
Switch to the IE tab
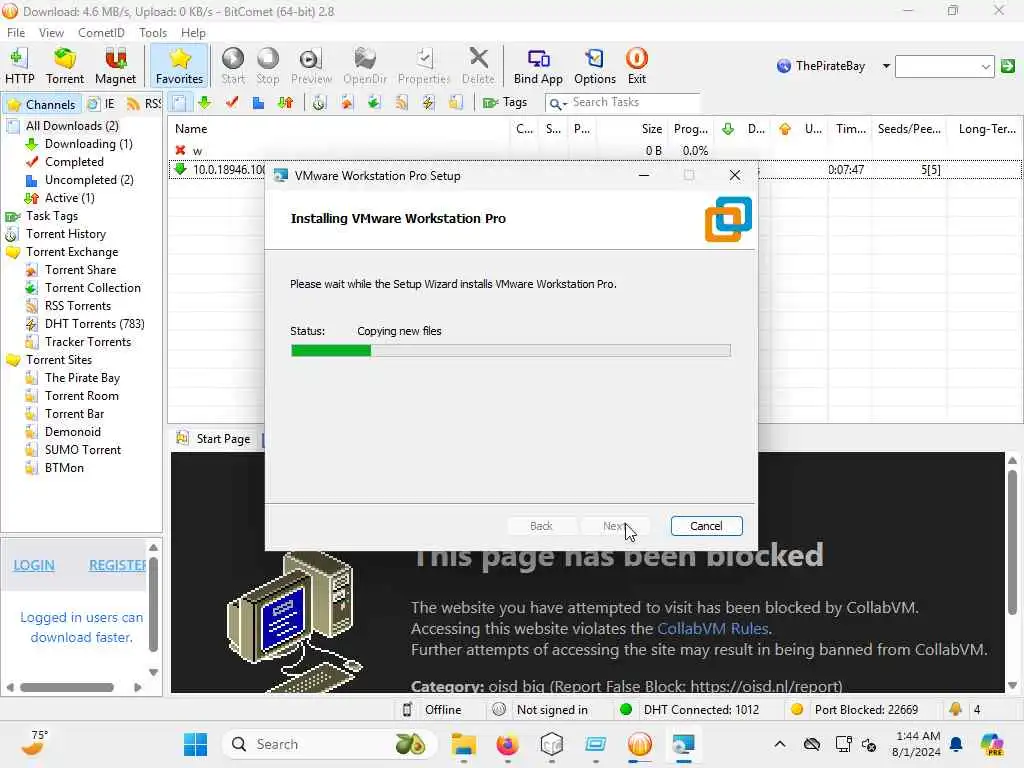pyautogui.click(x=102, y=104)
